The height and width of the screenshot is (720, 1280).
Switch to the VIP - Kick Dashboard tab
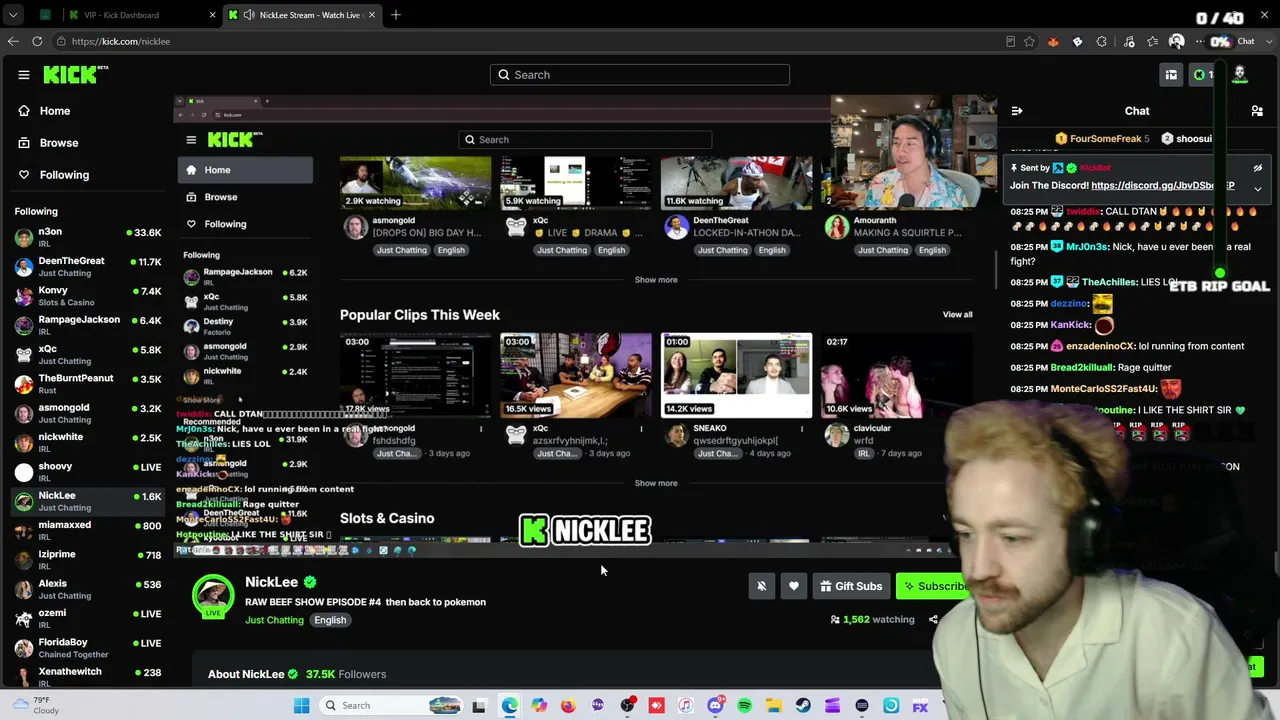click(x=140, y=15)
